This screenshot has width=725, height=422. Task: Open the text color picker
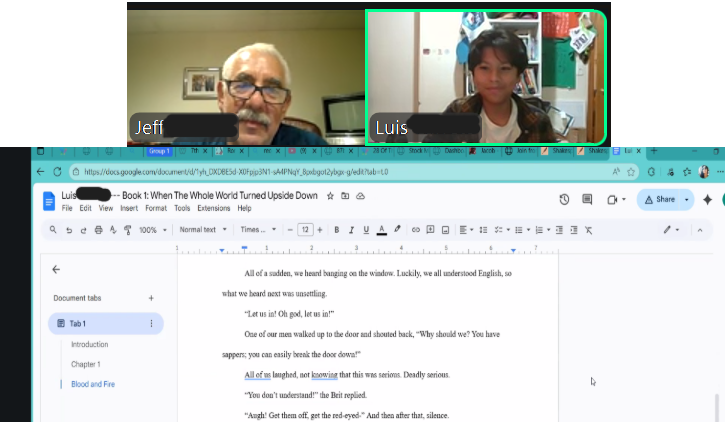click(x=382, y=230)
